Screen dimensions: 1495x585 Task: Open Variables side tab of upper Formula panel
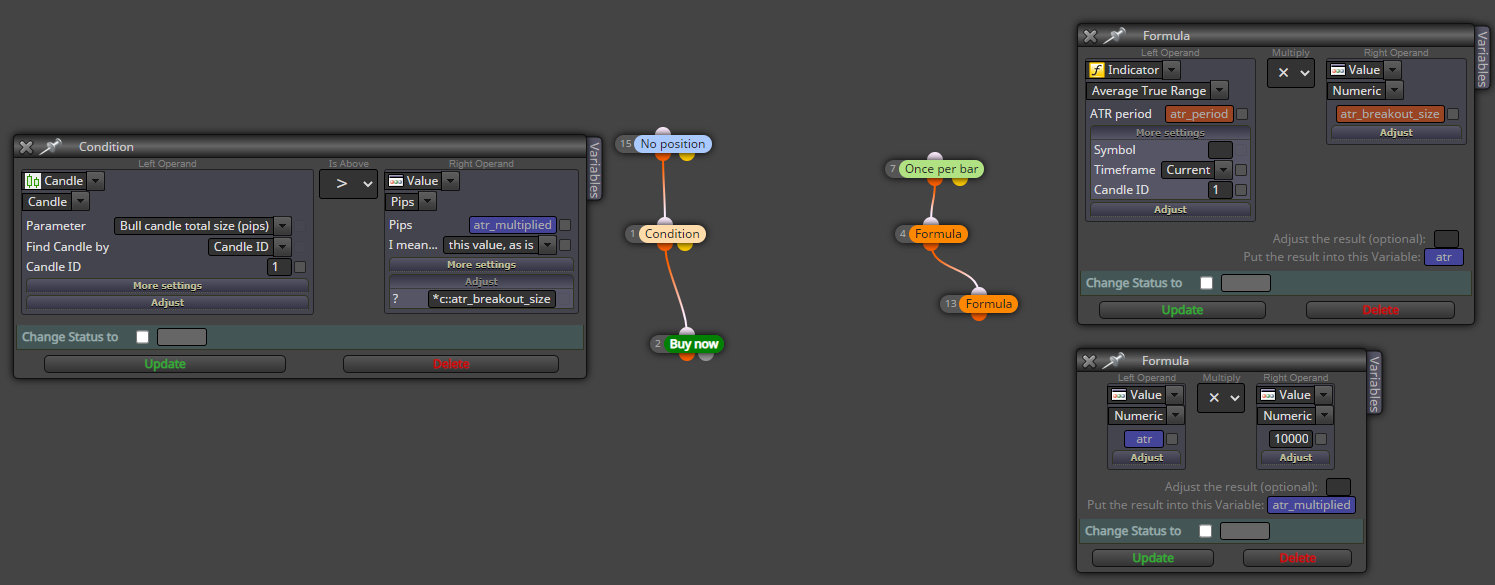click(x=1483, y=58)
